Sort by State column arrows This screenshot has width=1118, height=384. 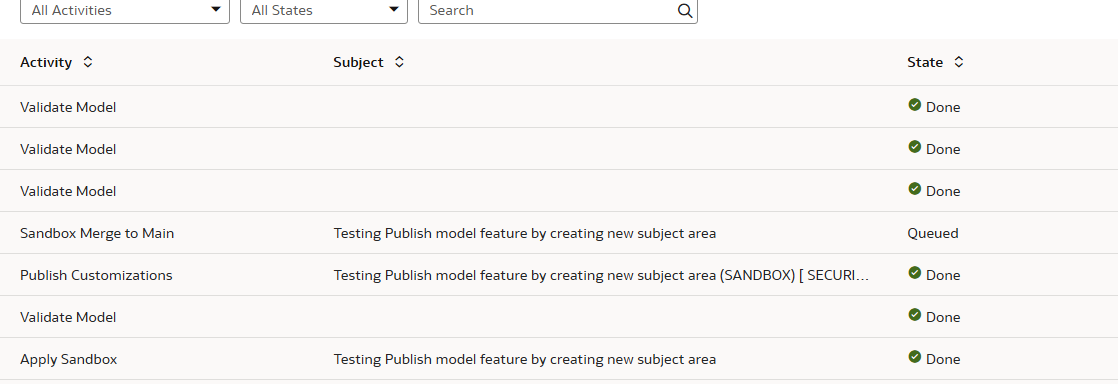[x=959, y=62]
